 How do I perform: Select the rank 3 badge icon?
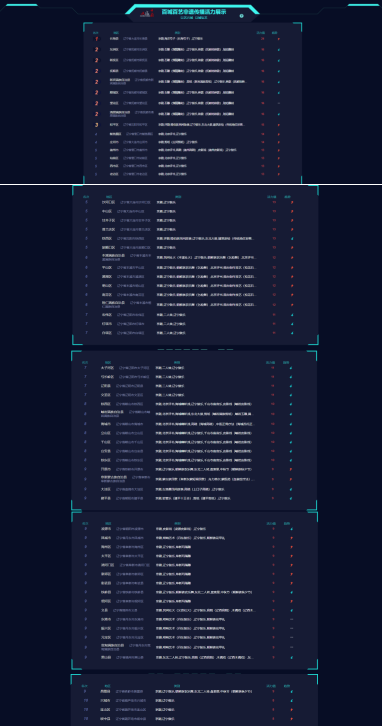pyautogui.click(x=96, y=125)
